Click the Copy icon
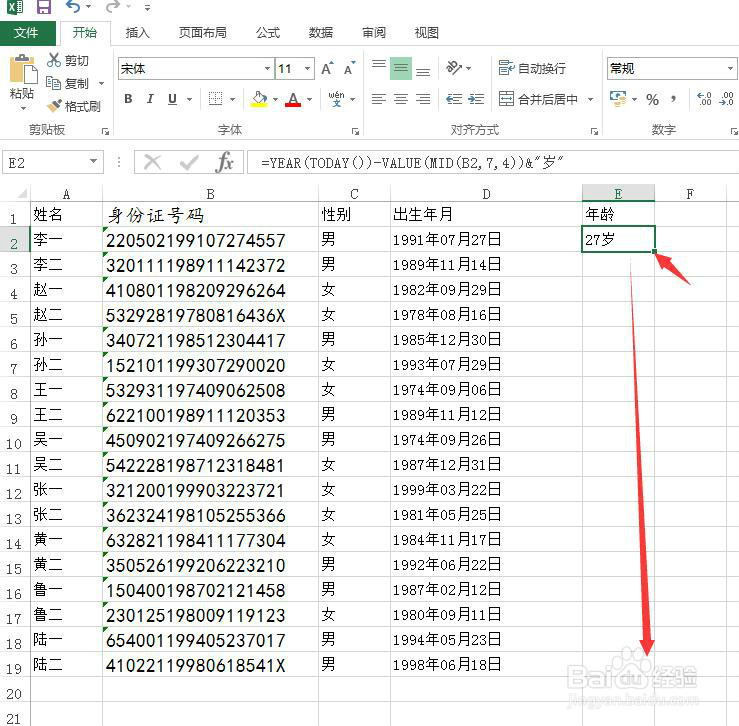739x726 pixels. tap(53, 83)
